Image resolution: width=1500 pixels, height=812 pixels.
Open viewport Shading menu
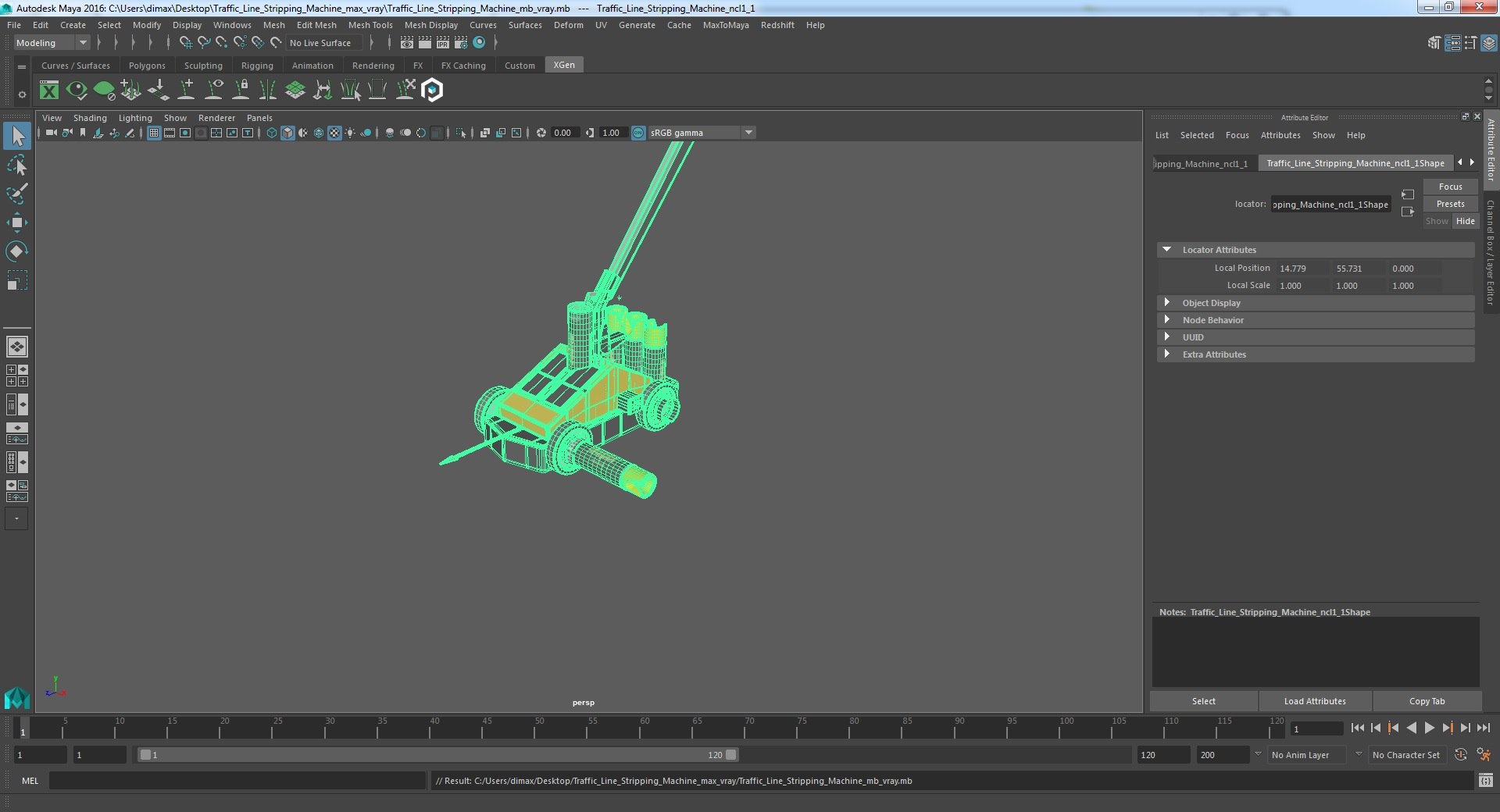pyautogui.click(x=90, y=118)
